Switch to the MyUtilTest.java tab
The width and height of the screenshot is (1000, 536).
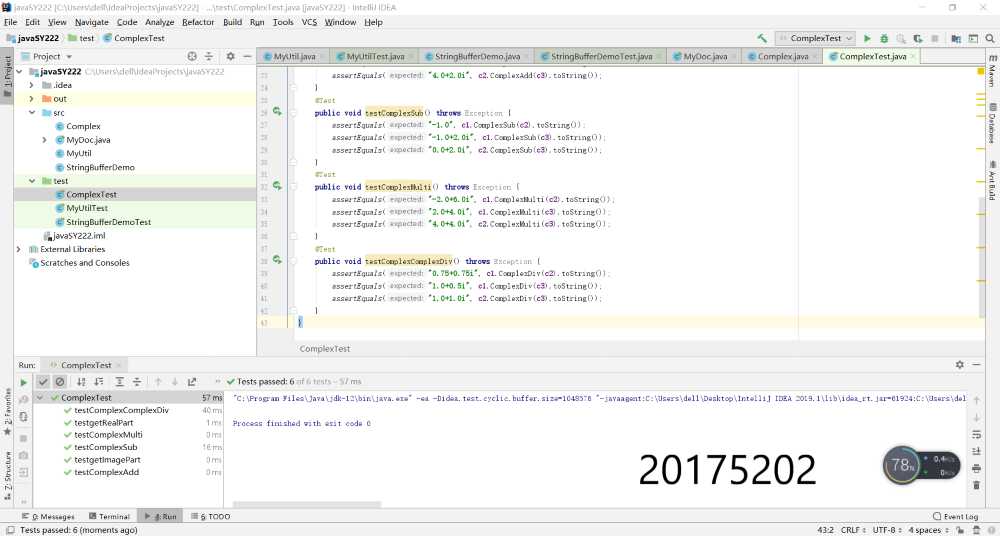click(375, 56)
